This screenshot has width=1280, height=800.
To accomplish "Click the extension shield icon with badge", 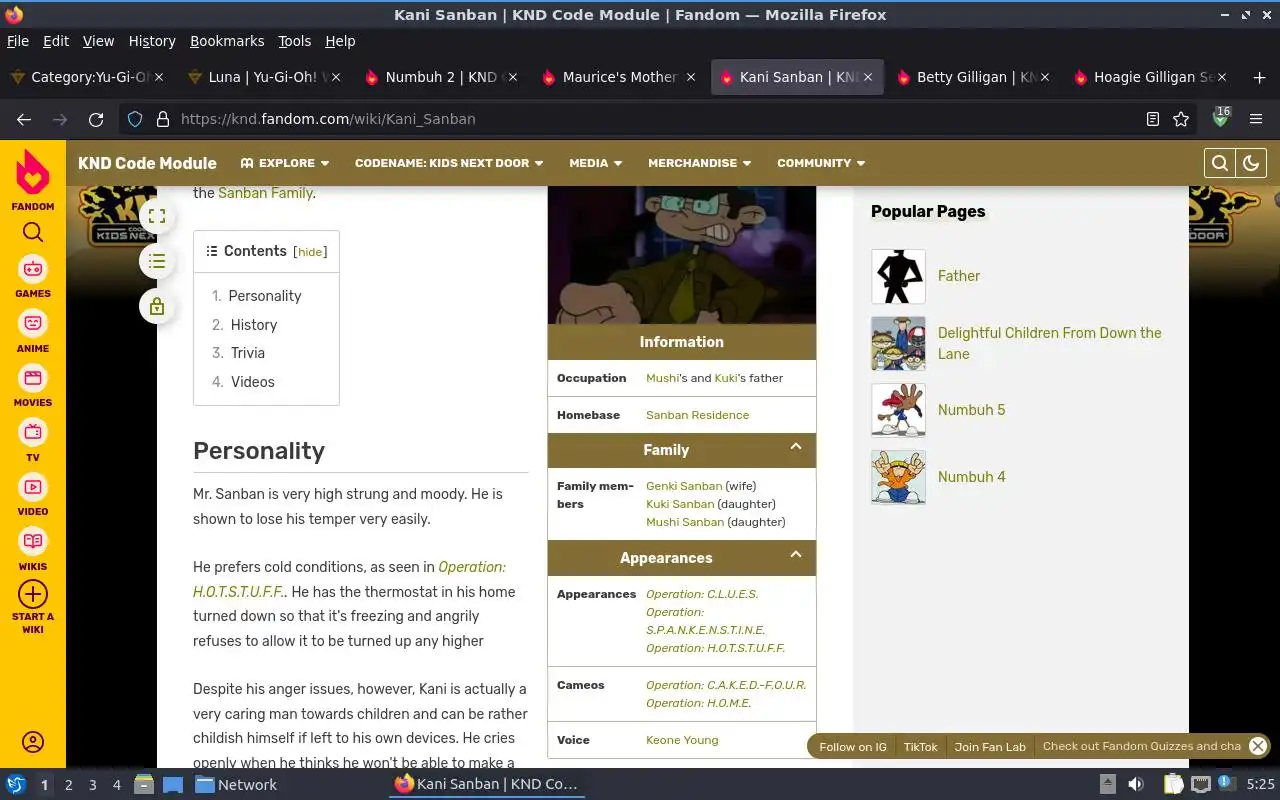I will pyautogui.click(x=1220, y=118).
